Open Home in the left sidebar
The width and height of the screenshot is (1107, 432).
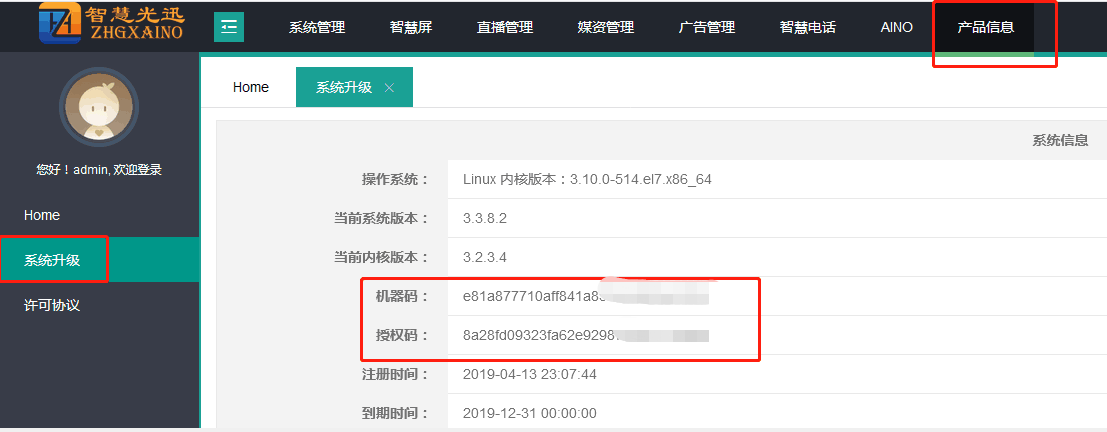click(42, 215)
